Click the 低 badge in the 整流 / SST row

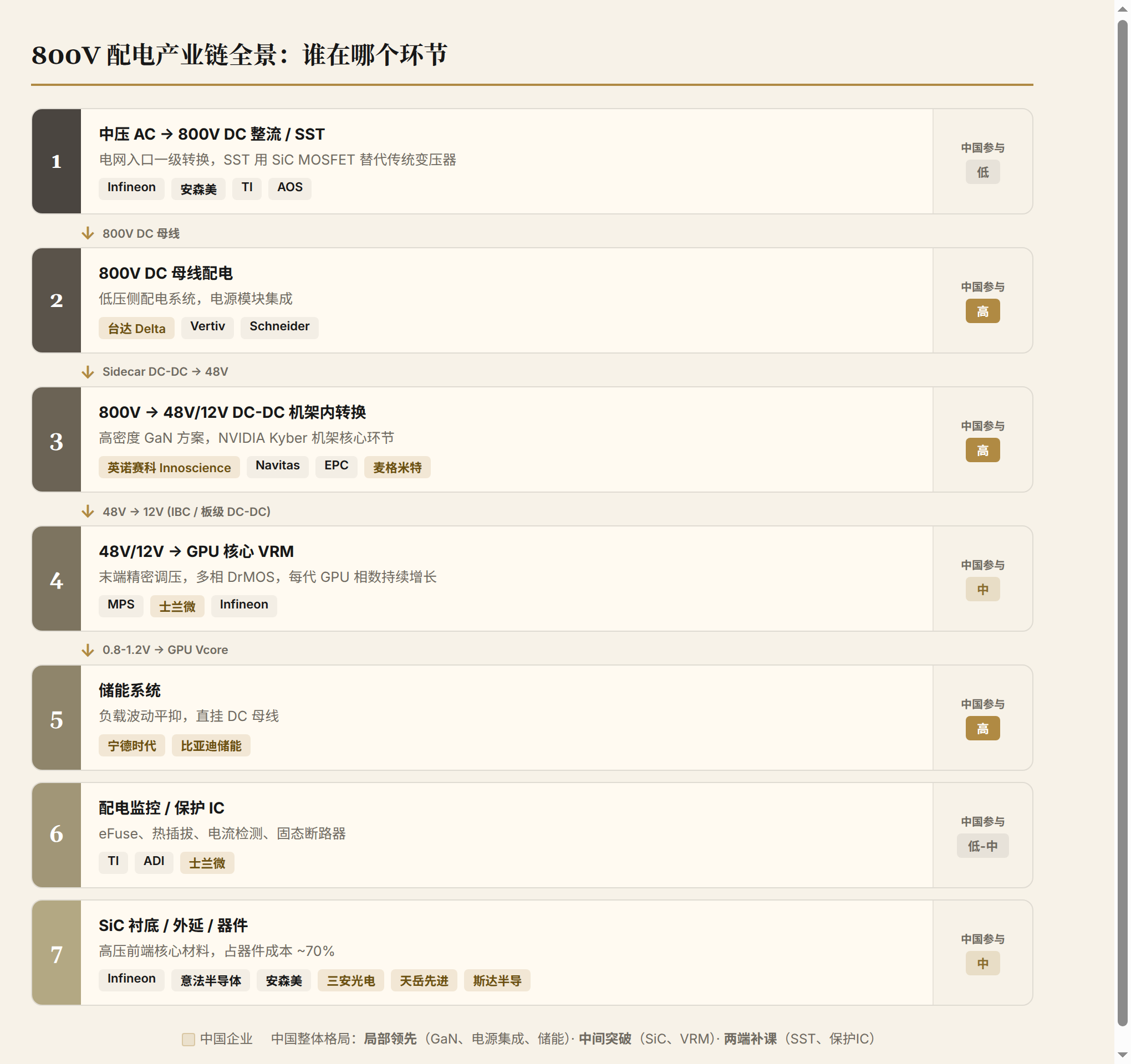[982, 172]
